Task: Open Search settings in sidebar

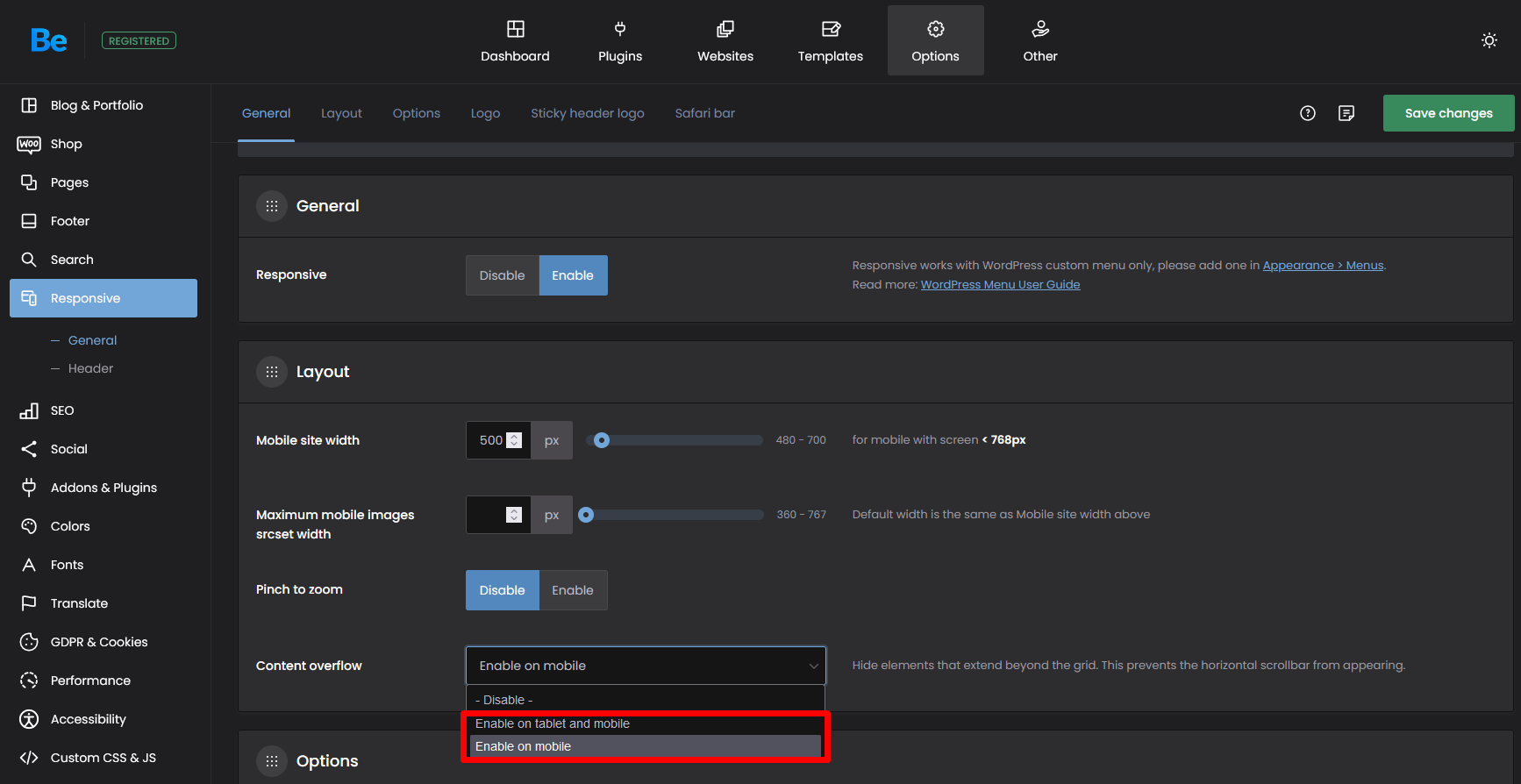Action: tap(104, 260)
